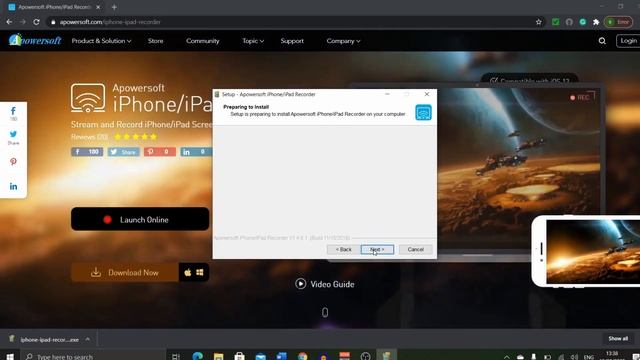Screen dimensions: 640x360
Task: Click the address bar URL
Action: coord(110,22)
